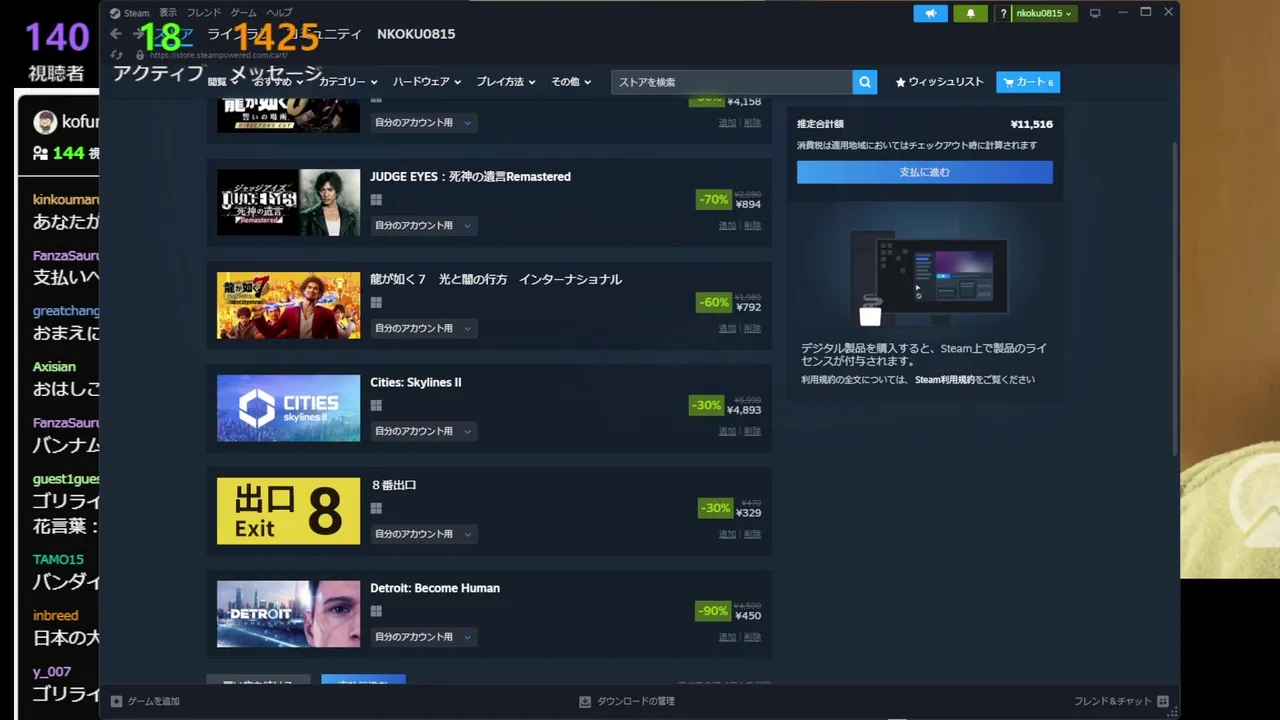
Task: Open the JUDGE EYES game thumbnail
Action: tap(288, 202)
